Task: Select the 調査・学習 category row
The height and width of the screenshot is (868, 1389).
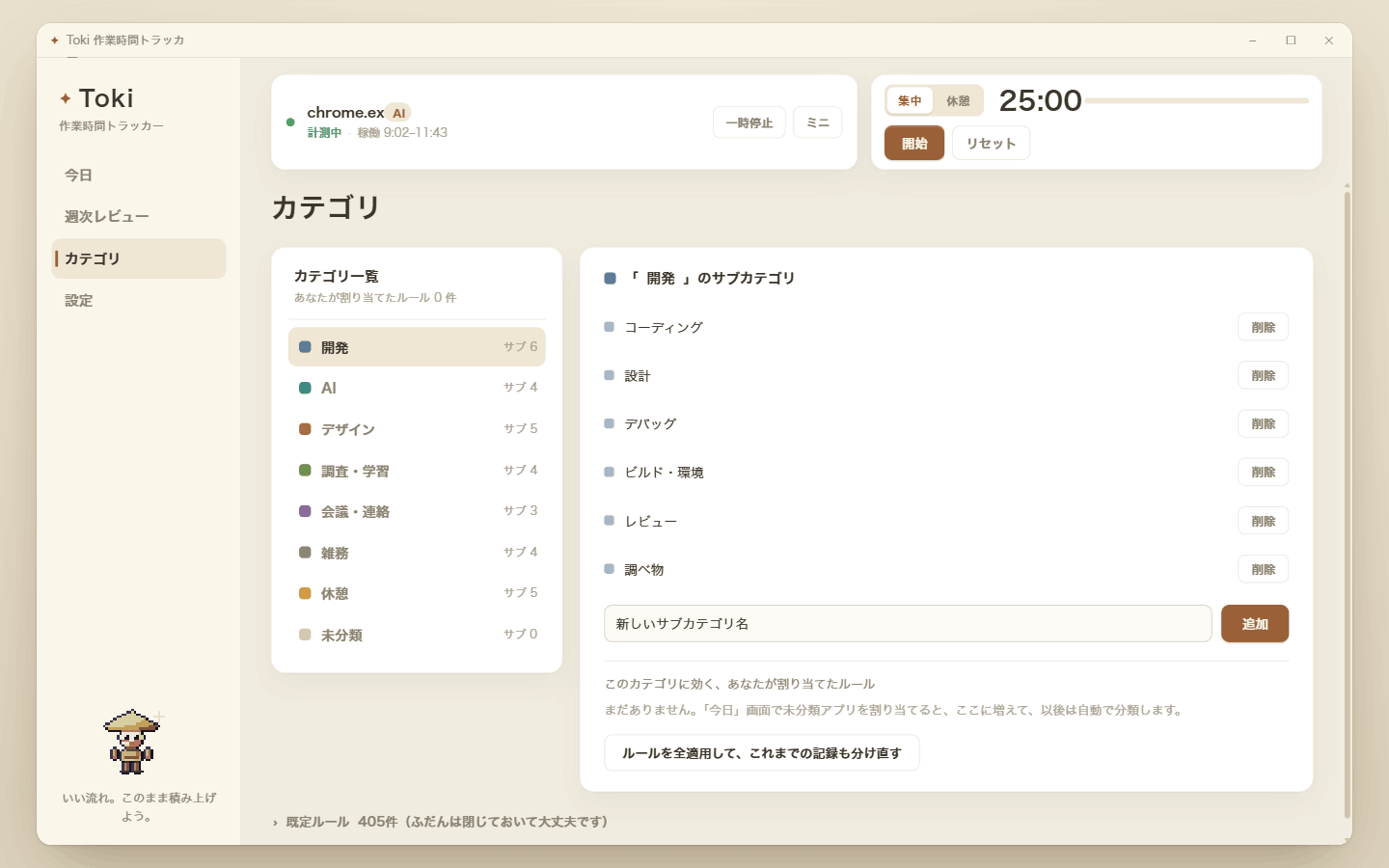Action: click(x=417, y=471)
